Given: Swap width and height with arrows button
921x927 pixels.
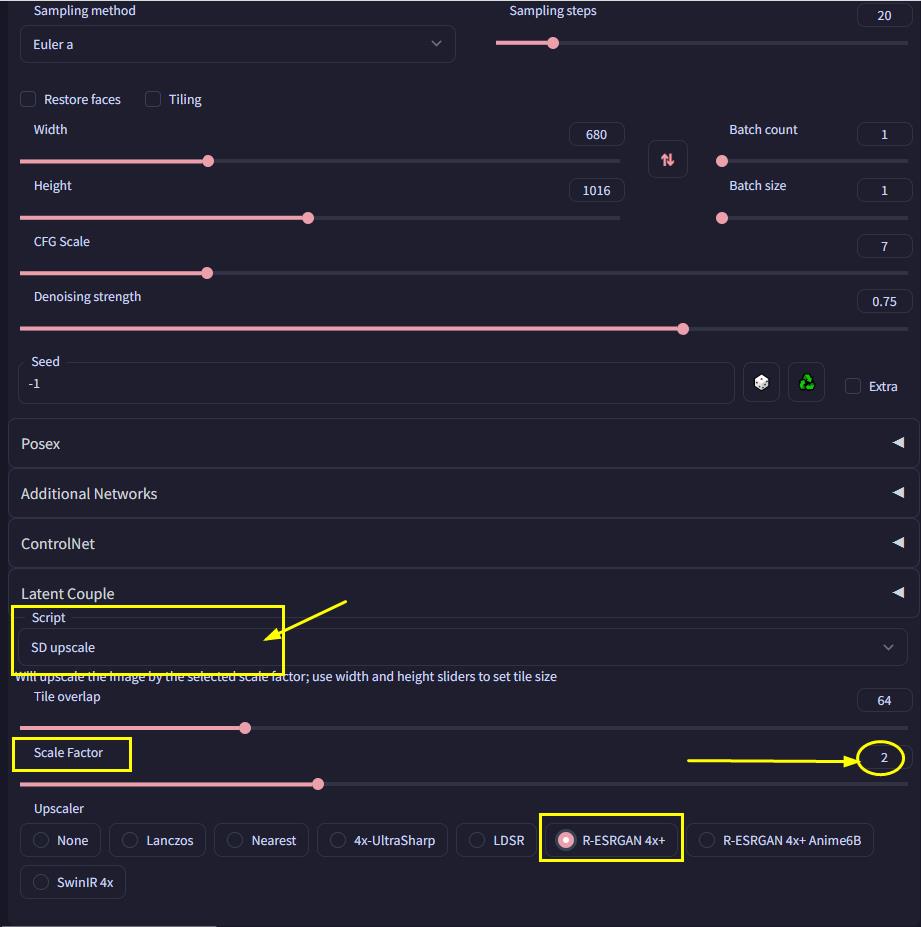Looking at the screenshot, I should [667, 160].
